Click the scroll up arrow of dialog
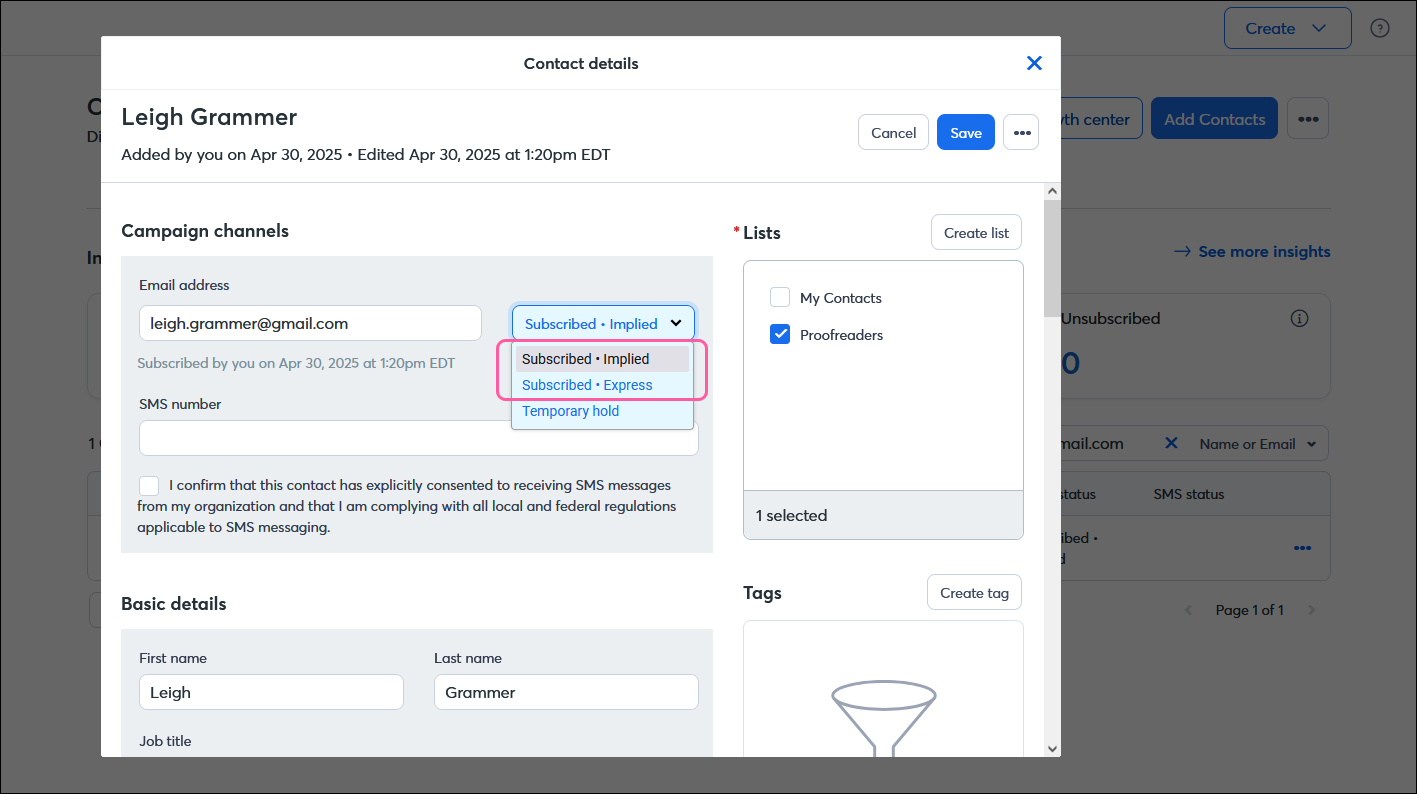The image size is (1417, 794). (1052, 190)
